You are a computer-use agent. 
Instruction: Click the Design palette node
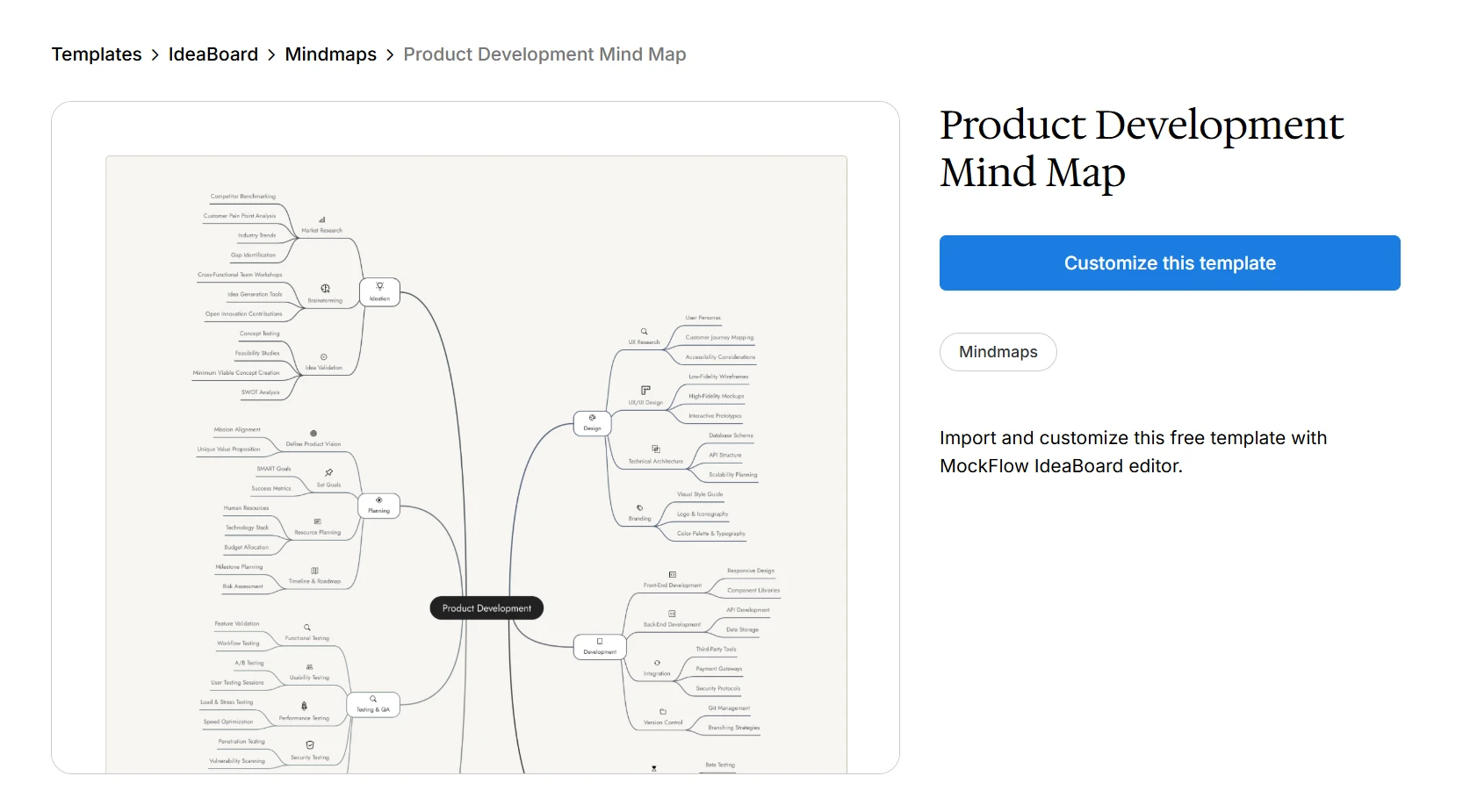click(x=592, y=424)
